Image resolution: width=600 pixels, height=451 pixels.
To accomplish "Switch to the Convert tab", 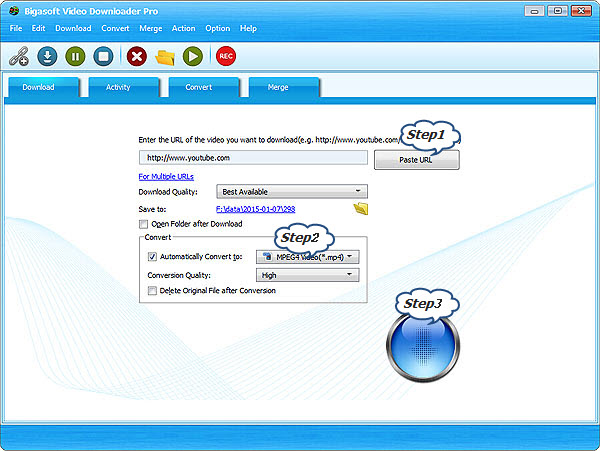I will pyautogui.click(x=204, y=87).
